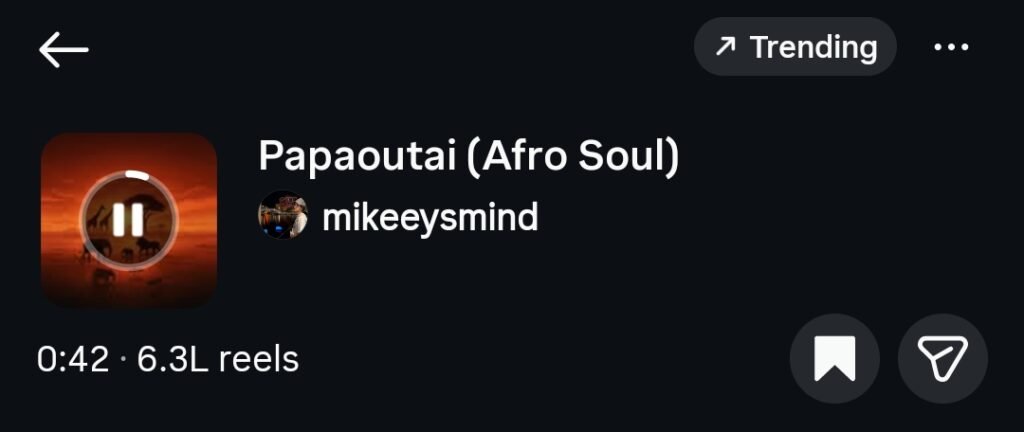Tap the Trending label text

pos(813,47)
